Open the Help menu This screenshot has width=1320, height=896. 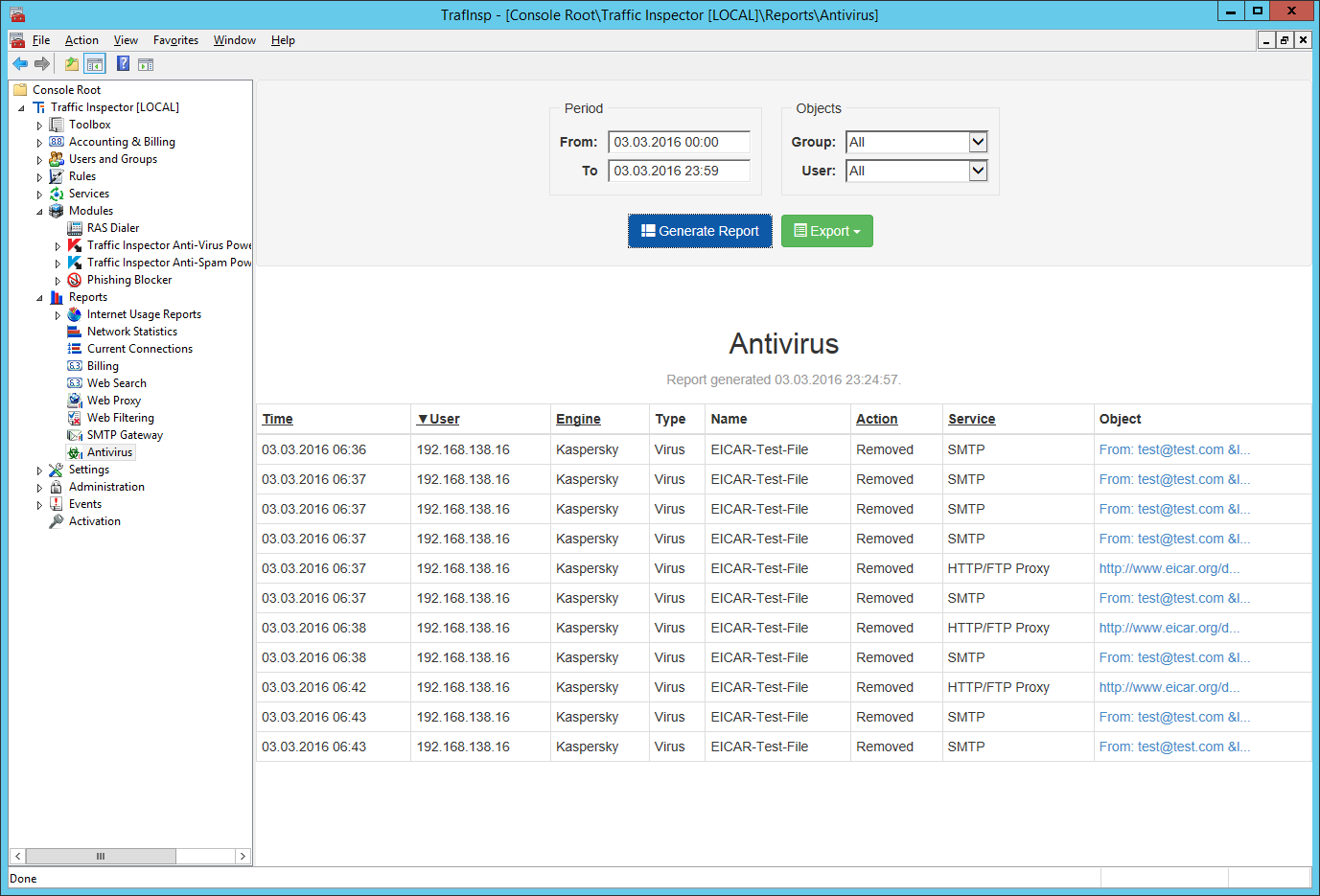coord(283,40)
